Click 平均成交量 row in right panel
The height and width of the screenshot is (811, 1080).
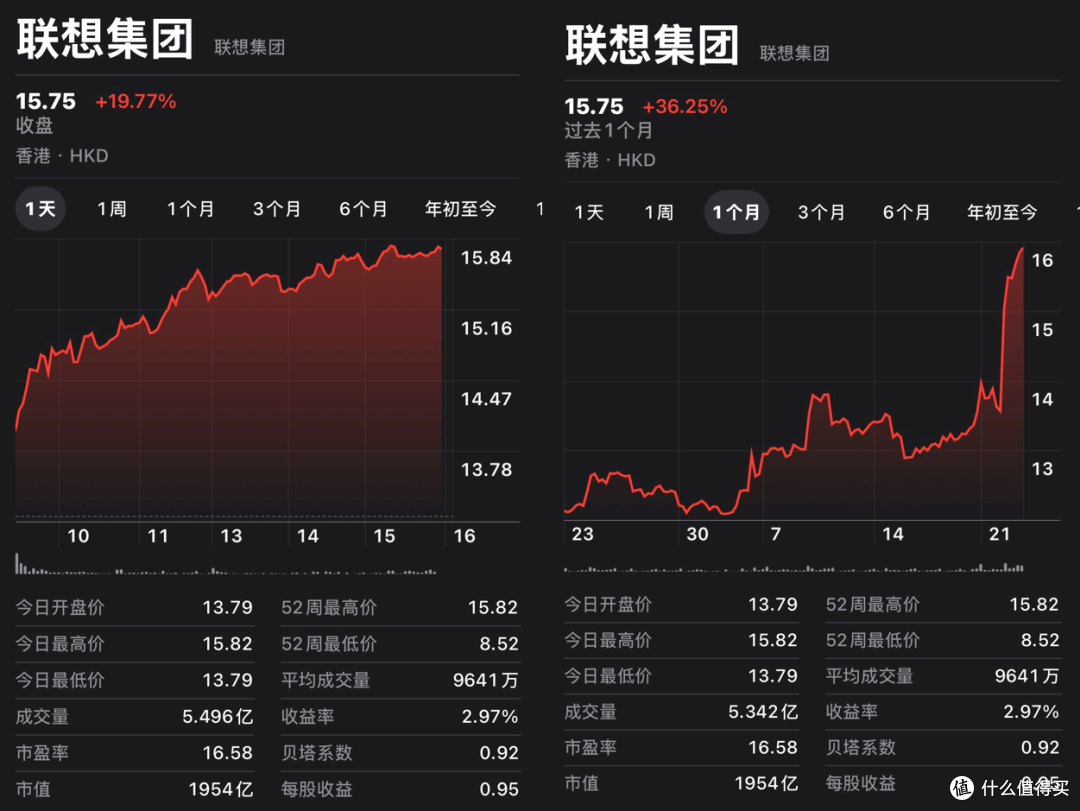tap(943, 676)
